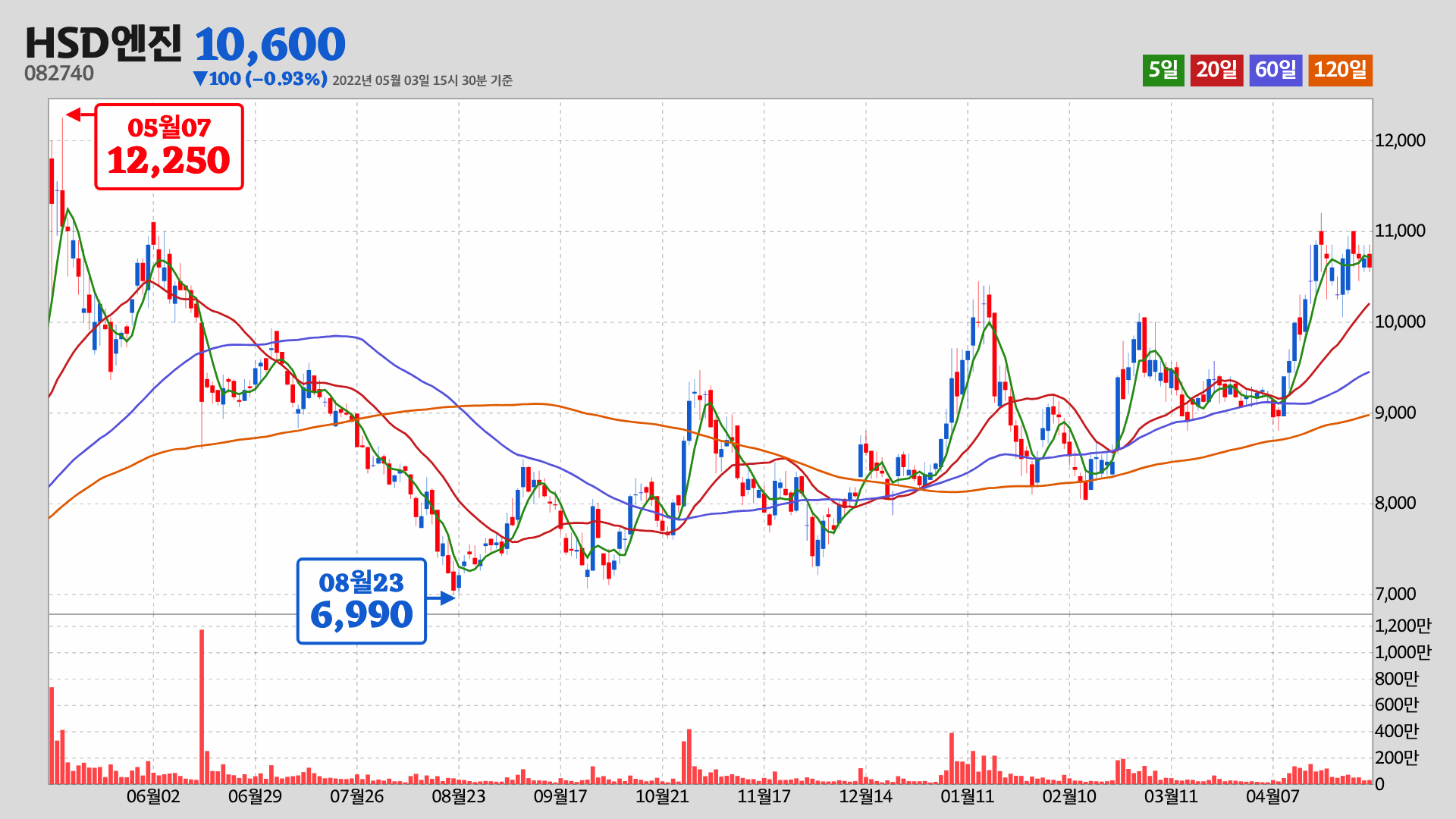Click the 200만 volume axis label

[x=1397, y=758]
